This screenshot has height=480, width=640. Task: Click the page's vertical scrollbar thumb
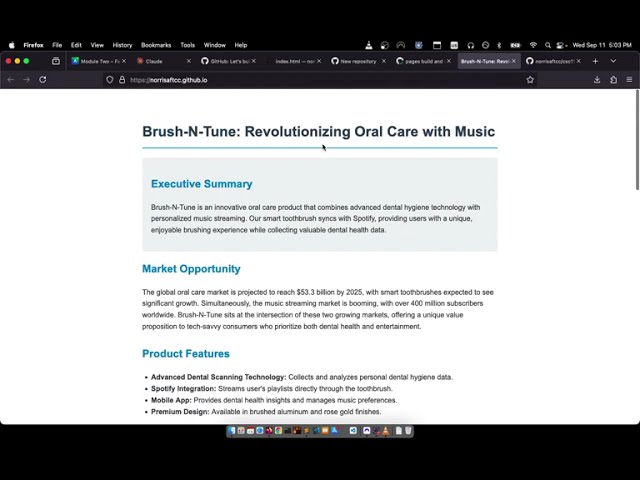tap(637, 140)
